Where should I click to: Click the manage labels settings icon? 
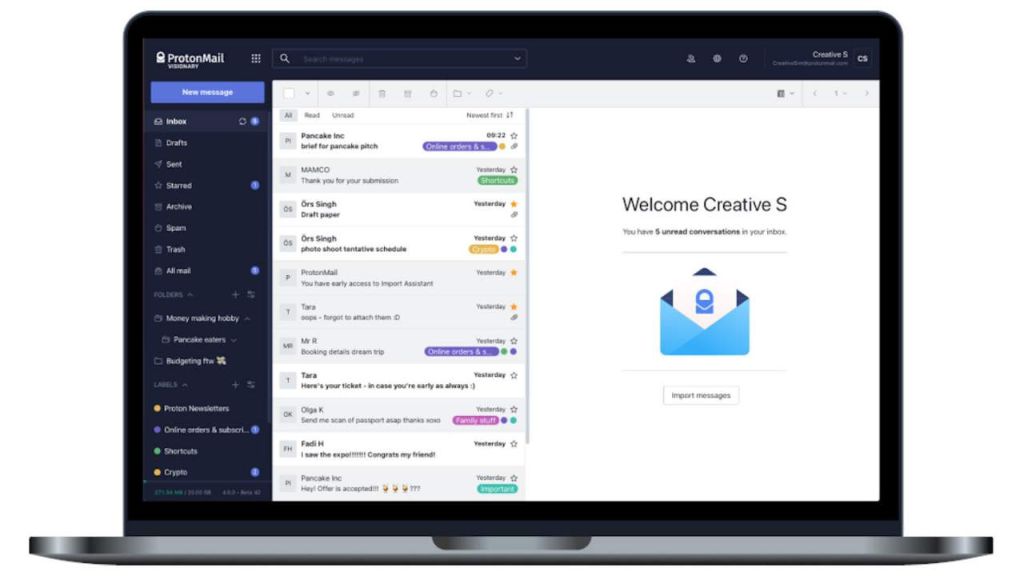(x=251, y=385)
